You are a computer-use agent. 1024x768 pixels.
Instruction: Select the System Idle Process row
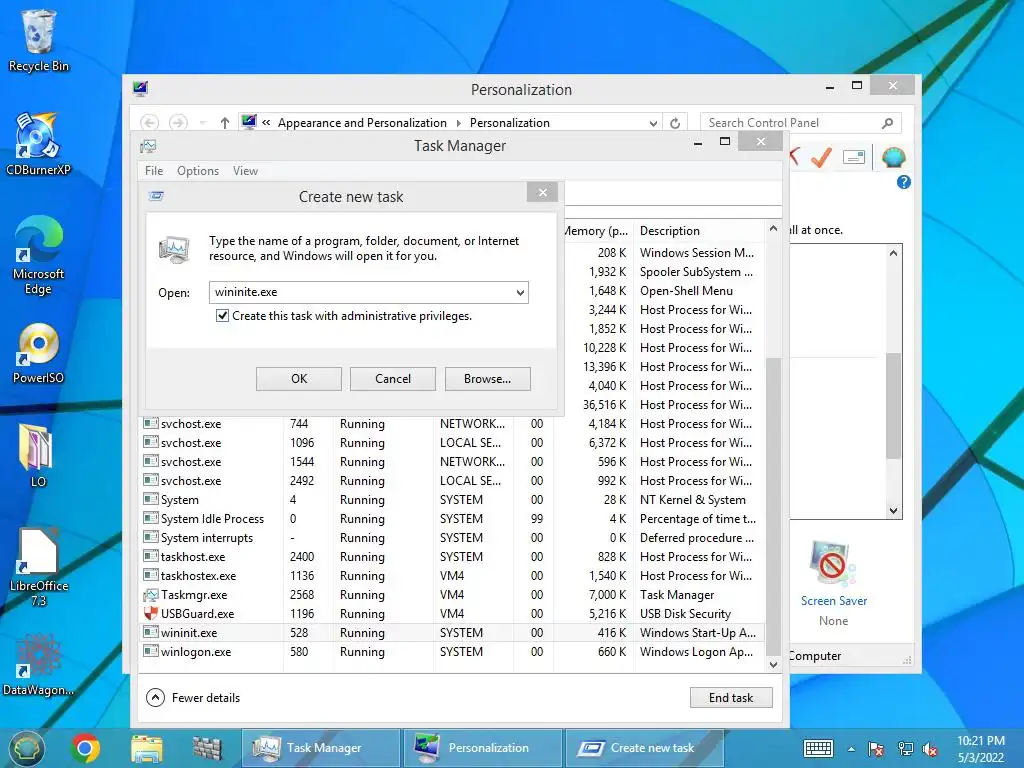click(x=451, y=519)
